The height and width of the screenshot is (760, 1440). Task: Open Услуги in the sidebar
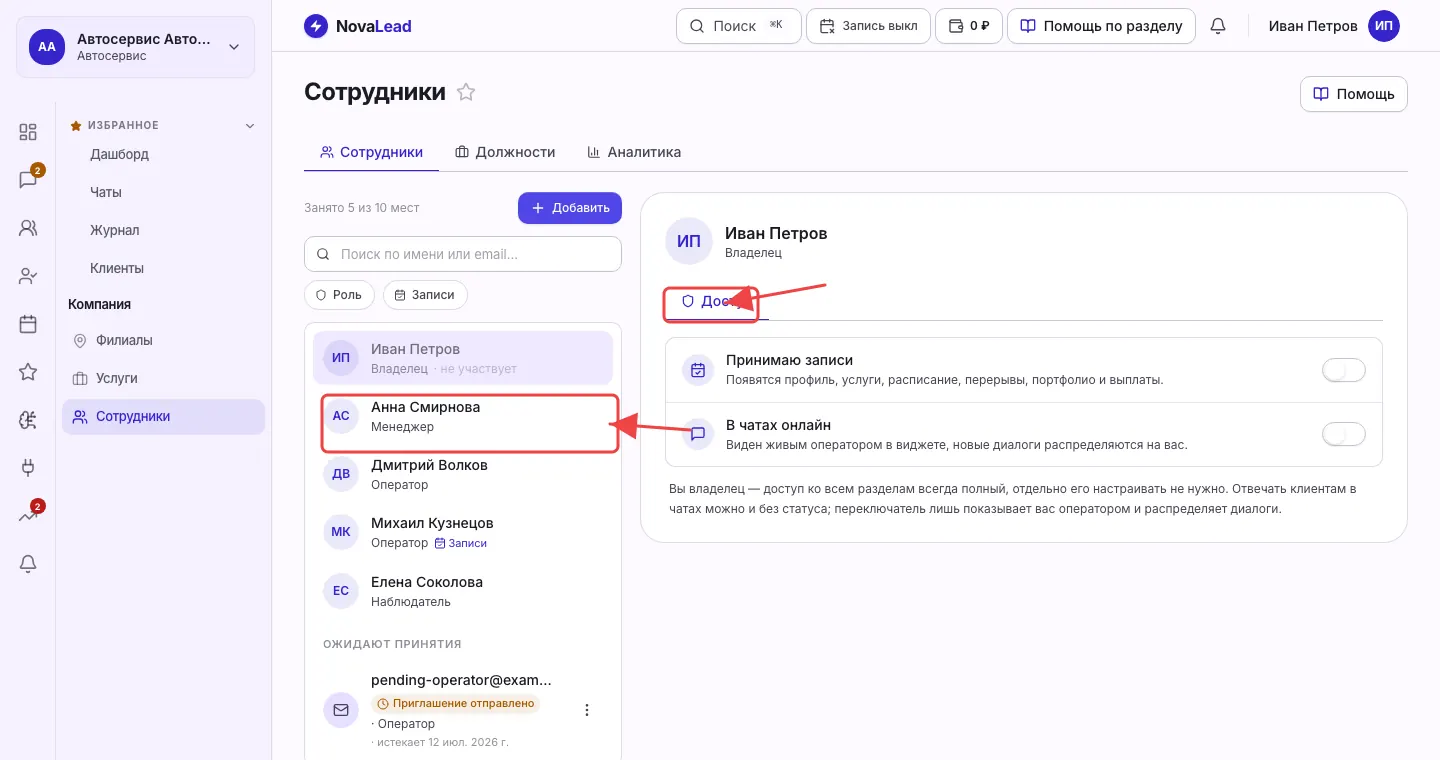click(163, 378)
